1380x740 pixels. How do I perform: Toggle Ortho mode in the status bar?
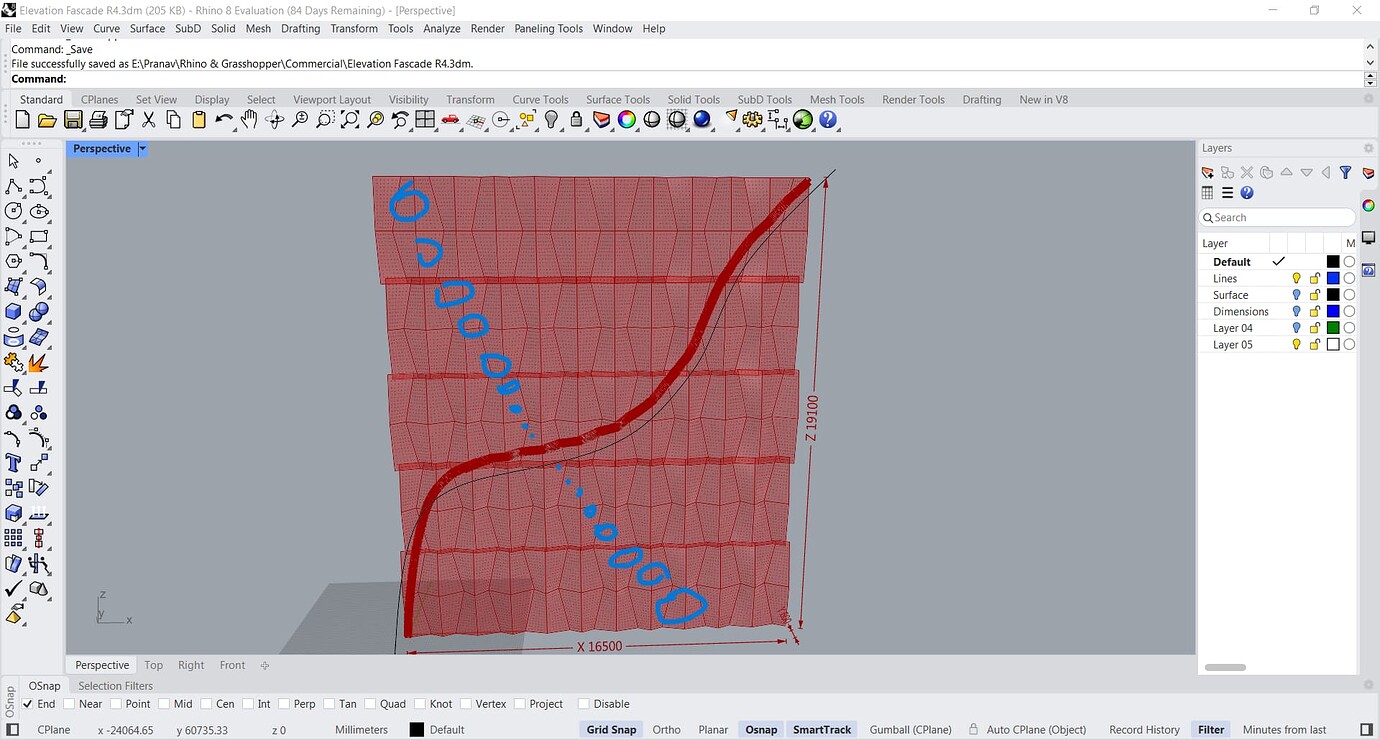click(x=666, y=729)
